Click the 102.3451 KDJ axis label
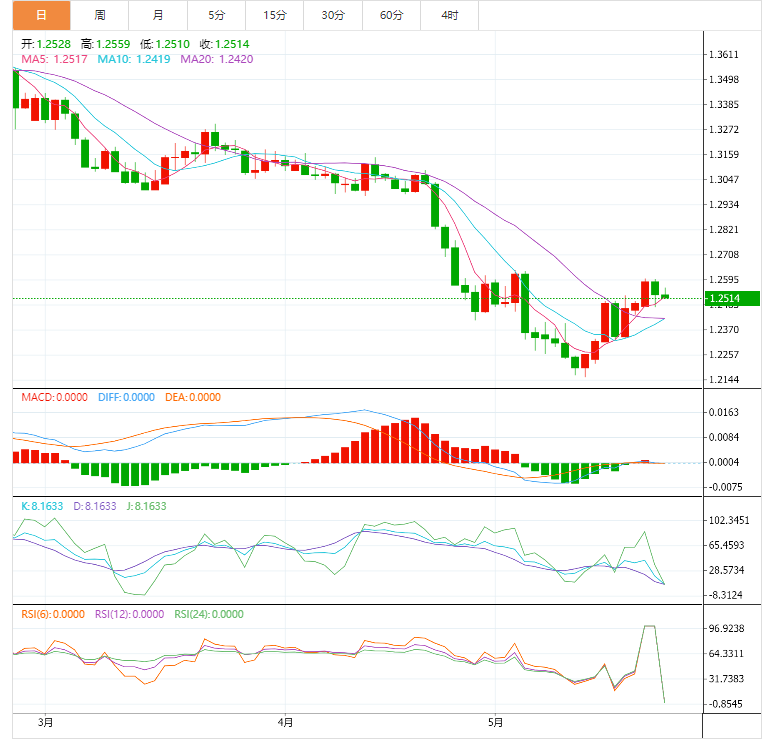 (729, 520)
